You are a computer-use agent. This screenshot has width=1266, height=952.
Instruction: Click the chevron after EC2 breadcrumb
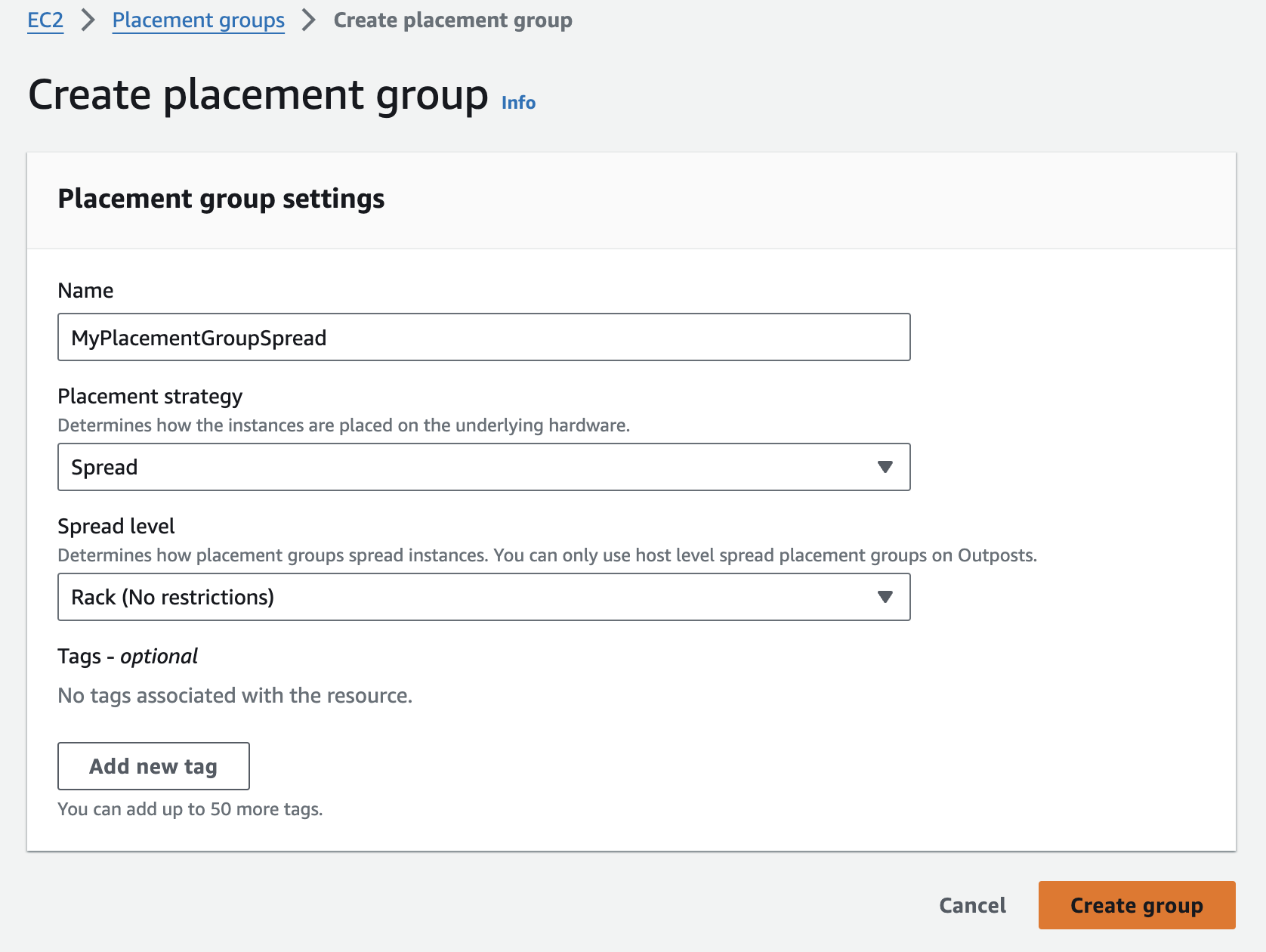pos(88,20)
